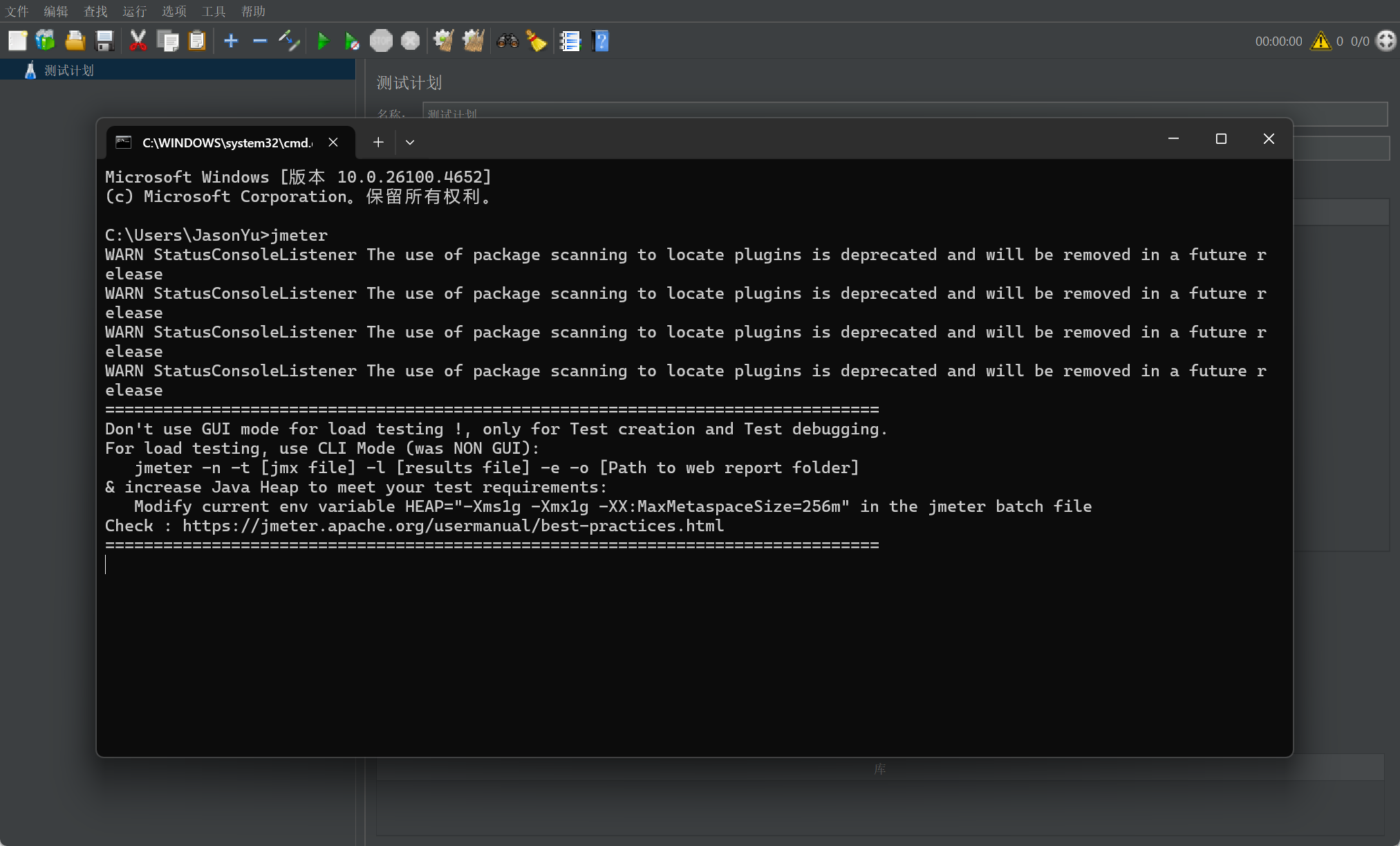
Task: Click the Clear All results icon
Action: (473, 41)
